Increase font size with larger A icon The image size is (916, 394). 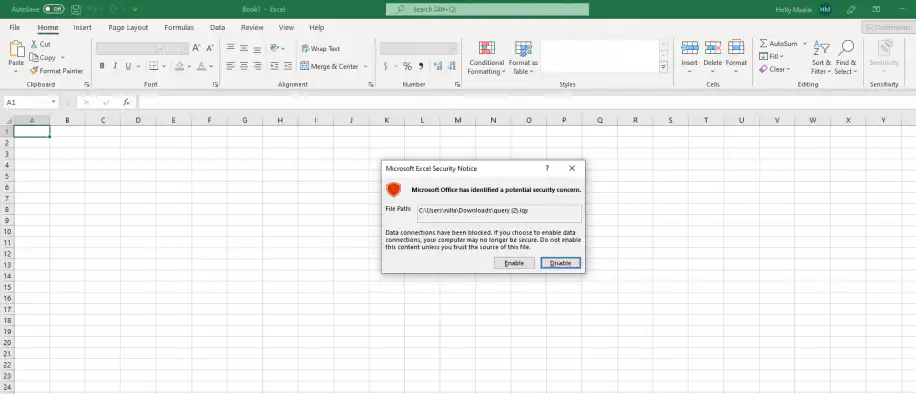point(196,49)
